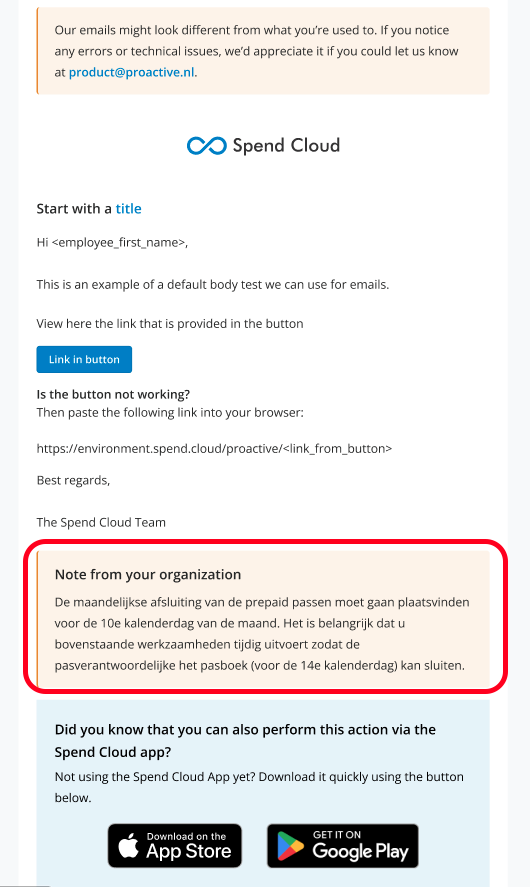
Task: Click "Get it on Google Play" badge text
Action: (x=360, y=845)
